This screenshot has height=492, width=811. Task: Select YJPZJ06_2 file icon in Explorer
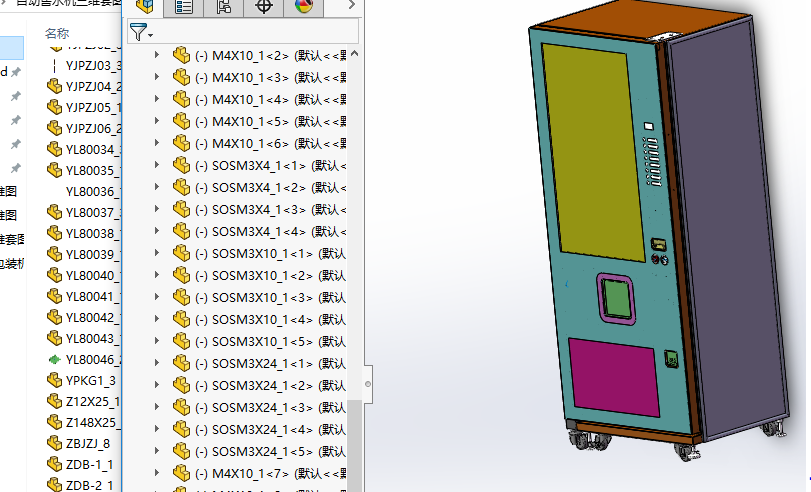(x=54, y=128)
